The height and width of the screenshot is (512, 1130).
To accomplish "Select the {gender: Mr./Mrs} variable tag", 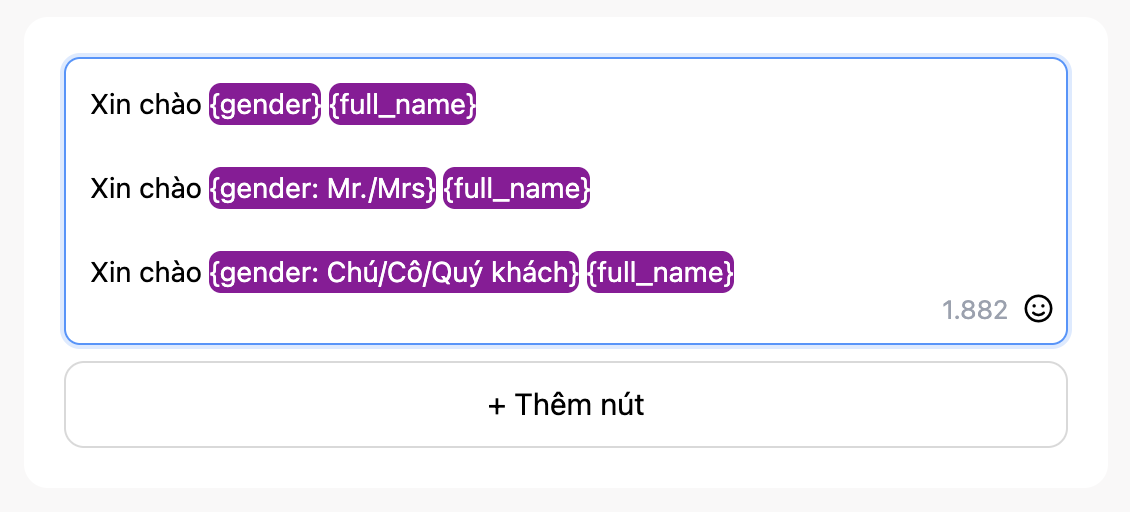I will pos(322,189).
